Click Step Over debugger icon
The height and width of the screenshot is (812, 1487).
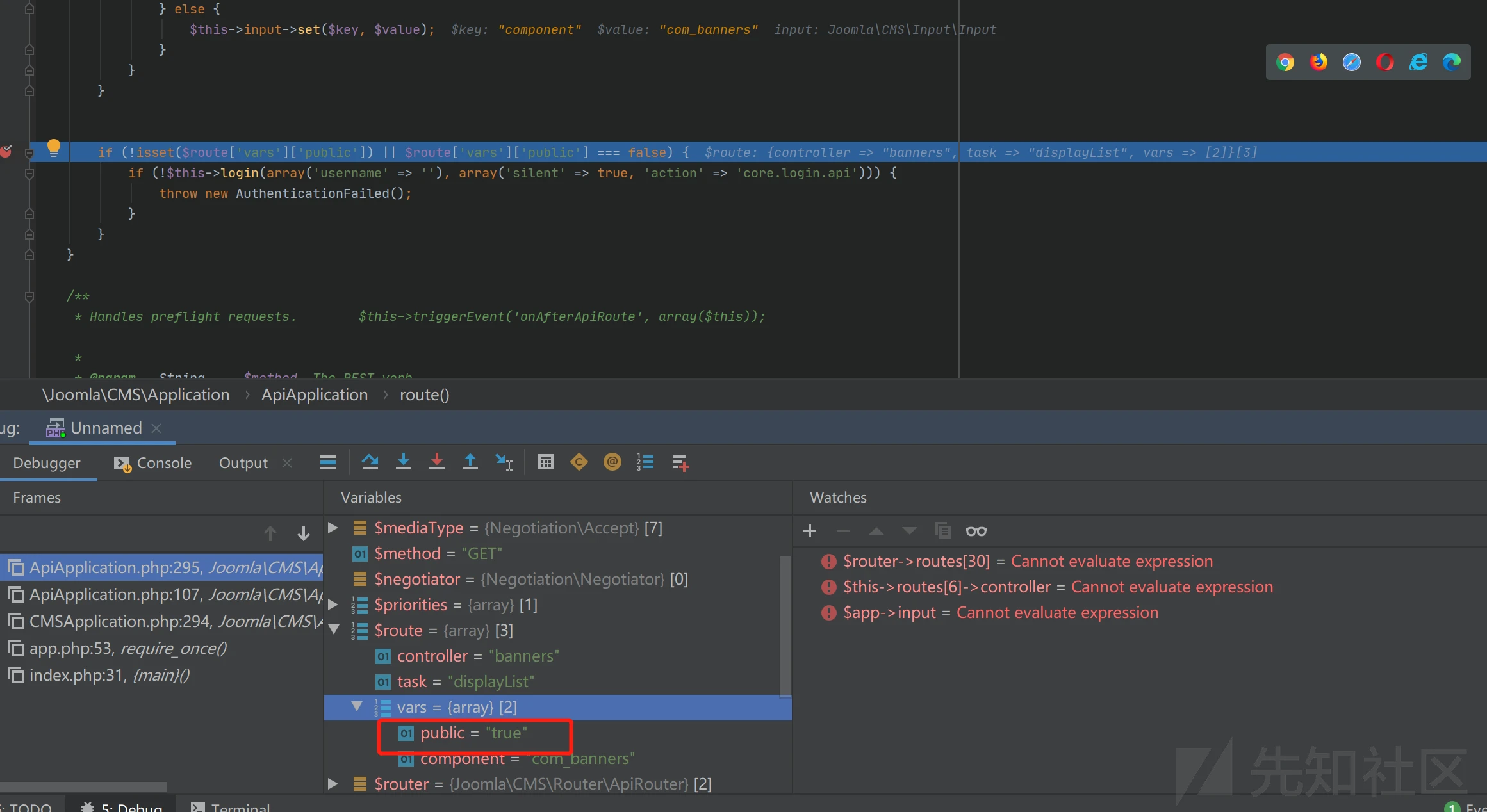[370, 462]
